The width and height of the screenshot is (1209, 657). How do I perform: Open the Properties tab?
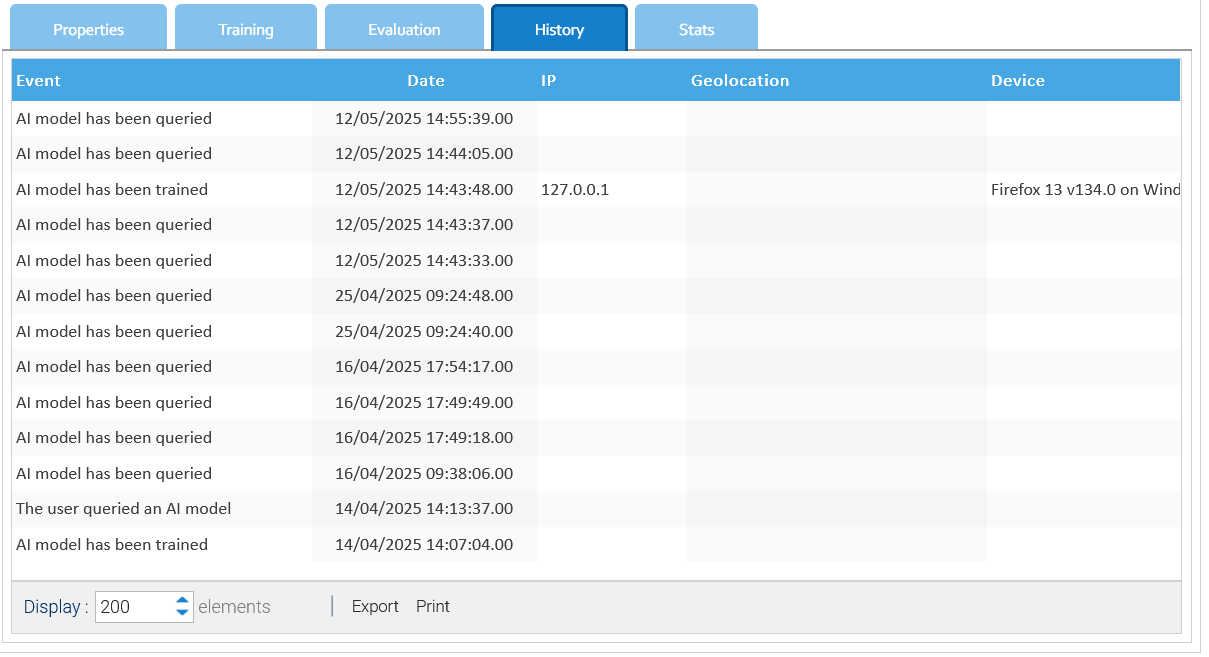pos(89,28)
